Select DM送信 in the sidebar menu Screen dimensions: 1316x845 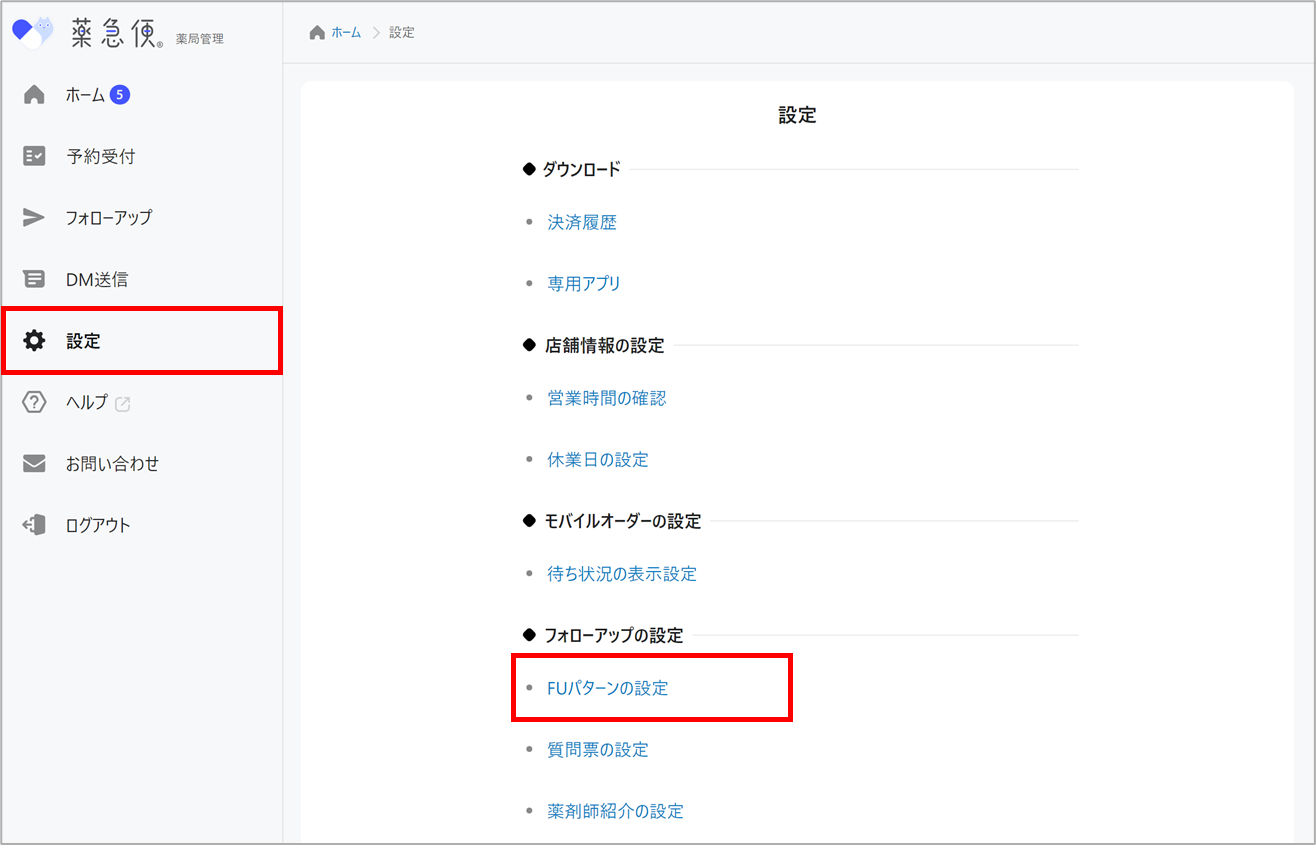[97, 280]
